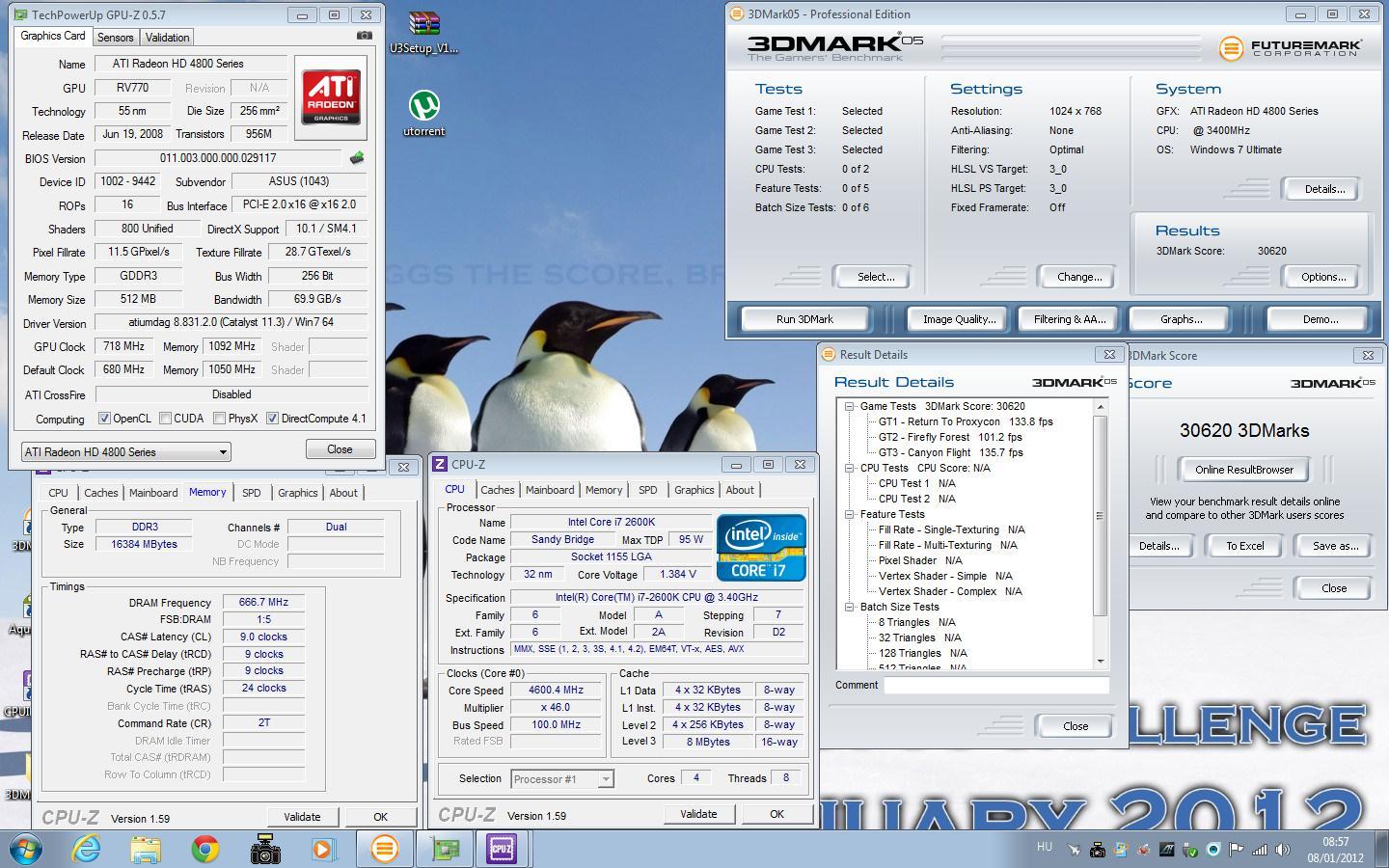Click the HU language indicator
The width and height of the screenshot is (1389, 868).
point(1044,847)
